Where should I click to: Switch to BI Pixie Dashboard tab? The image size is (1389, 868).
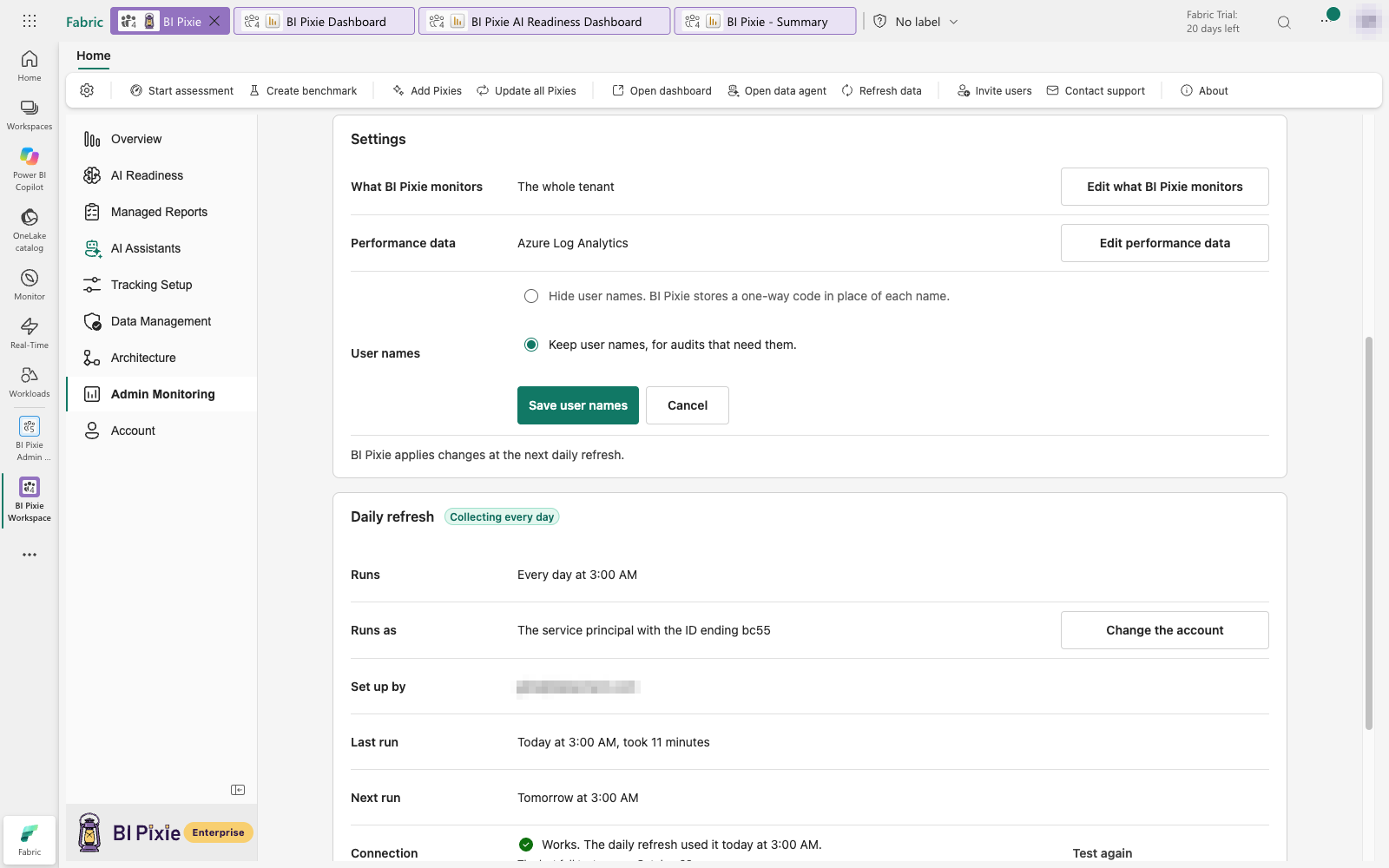coord(324,22)
